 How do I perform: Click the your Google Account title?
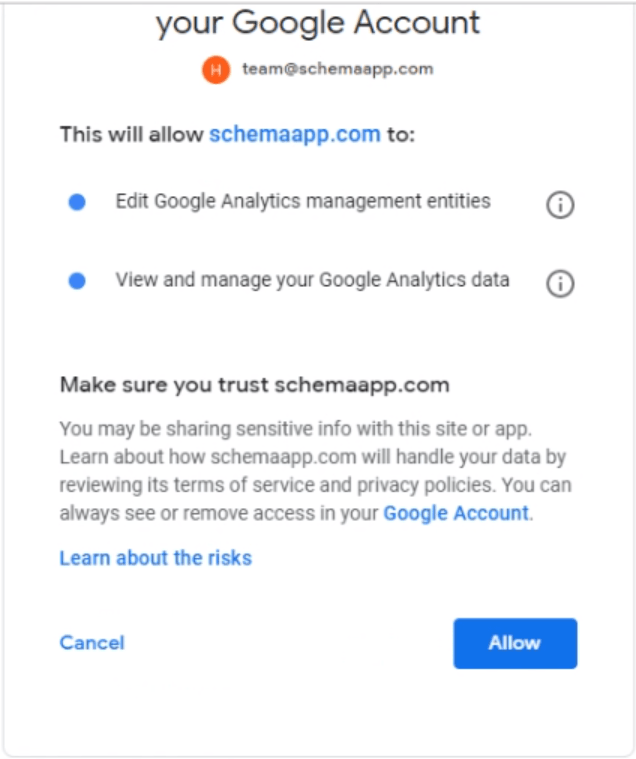318,23
